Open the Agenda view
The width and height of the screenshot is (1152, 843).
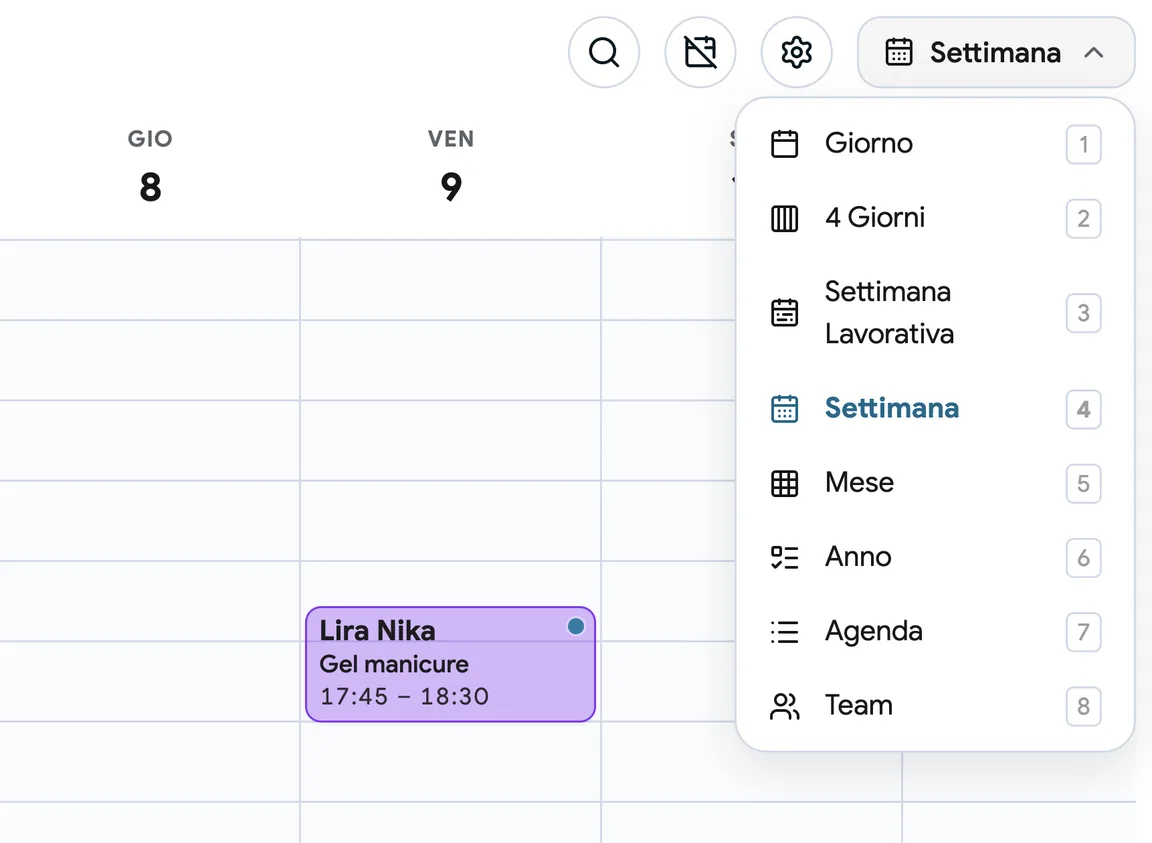pos(935,631)
